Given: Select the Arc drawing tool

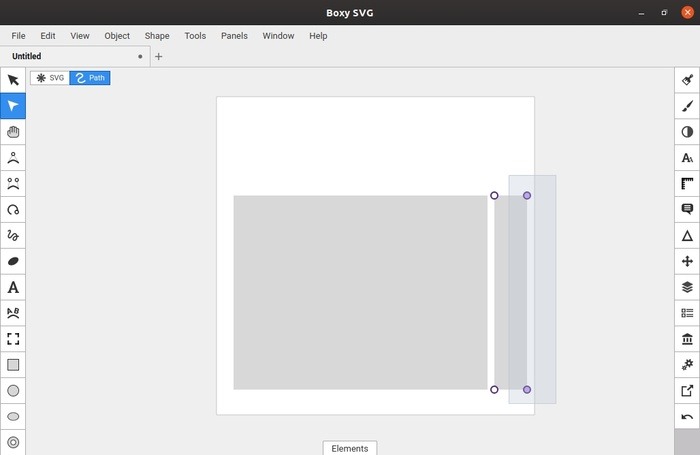Looking at the screenshot, I should point(13,209).
